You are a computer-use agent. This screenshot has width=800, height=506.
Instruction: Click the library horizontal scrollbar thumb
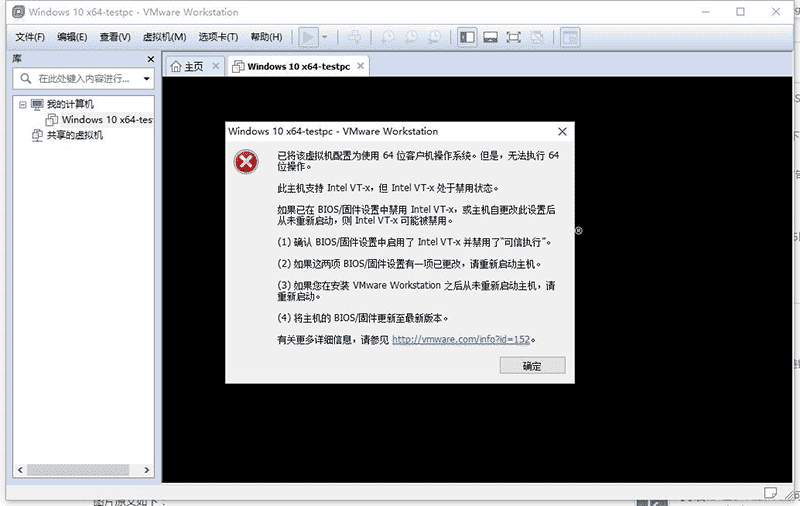click(x=78, y=470)
